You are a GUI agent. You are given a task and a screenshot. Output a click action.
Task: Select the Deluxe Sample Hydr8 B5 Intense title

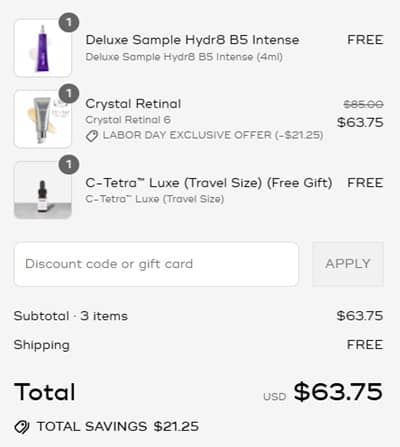point(192,40)
